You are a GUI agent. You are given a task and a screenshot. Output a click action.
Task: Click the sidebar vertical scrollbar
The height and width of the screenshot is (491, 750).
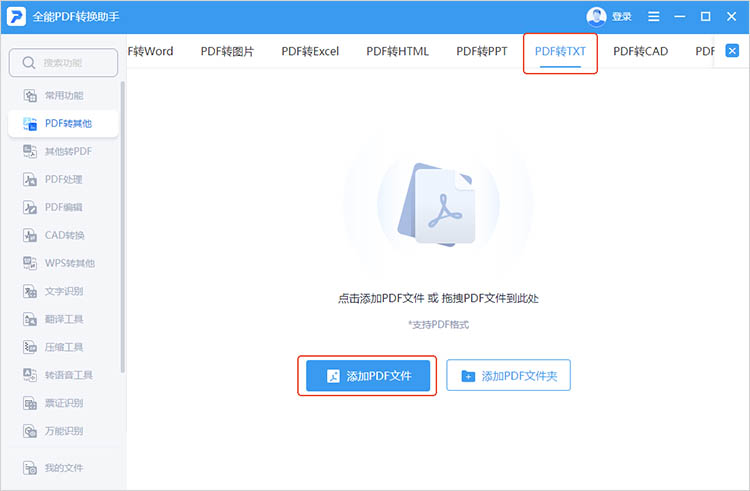[122, 227]
